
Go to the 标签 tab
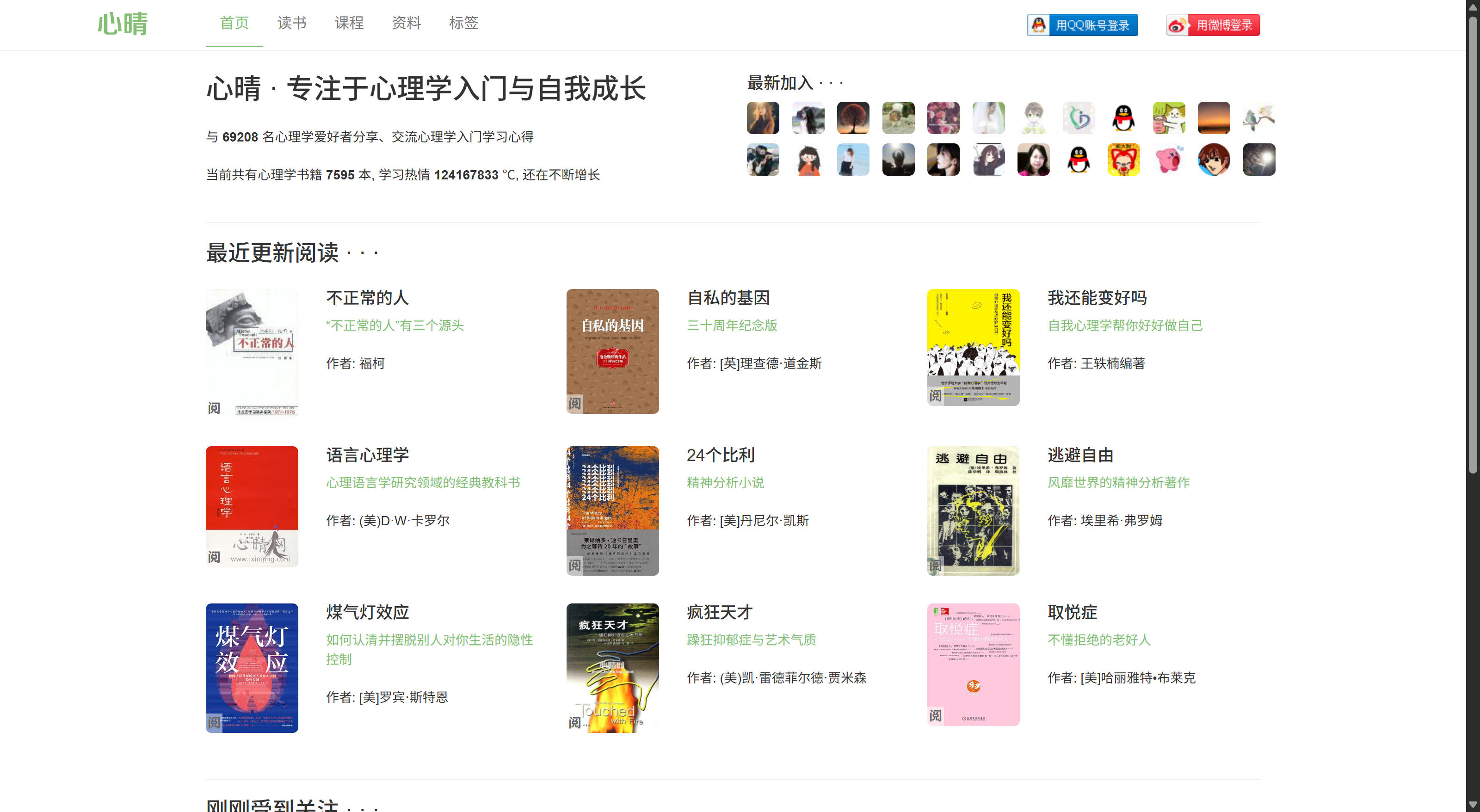point(463,23)
